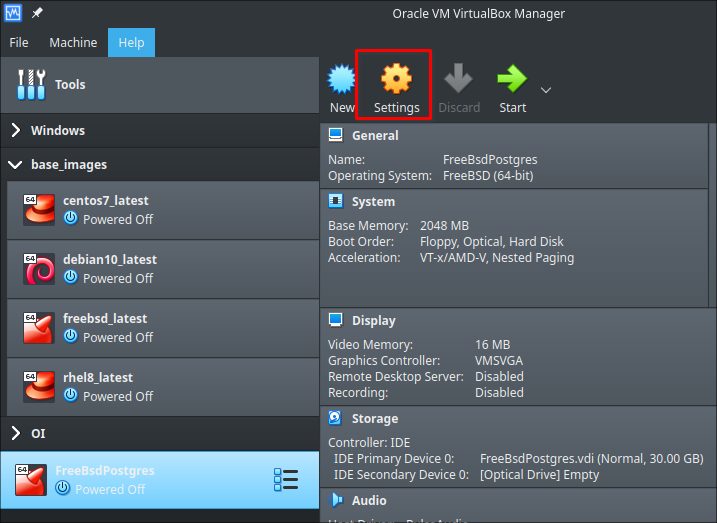Image resolution: width=717 pixels, height=523 pixels.
Task: Click the Recording Disabled value
Action: point(499,392)
